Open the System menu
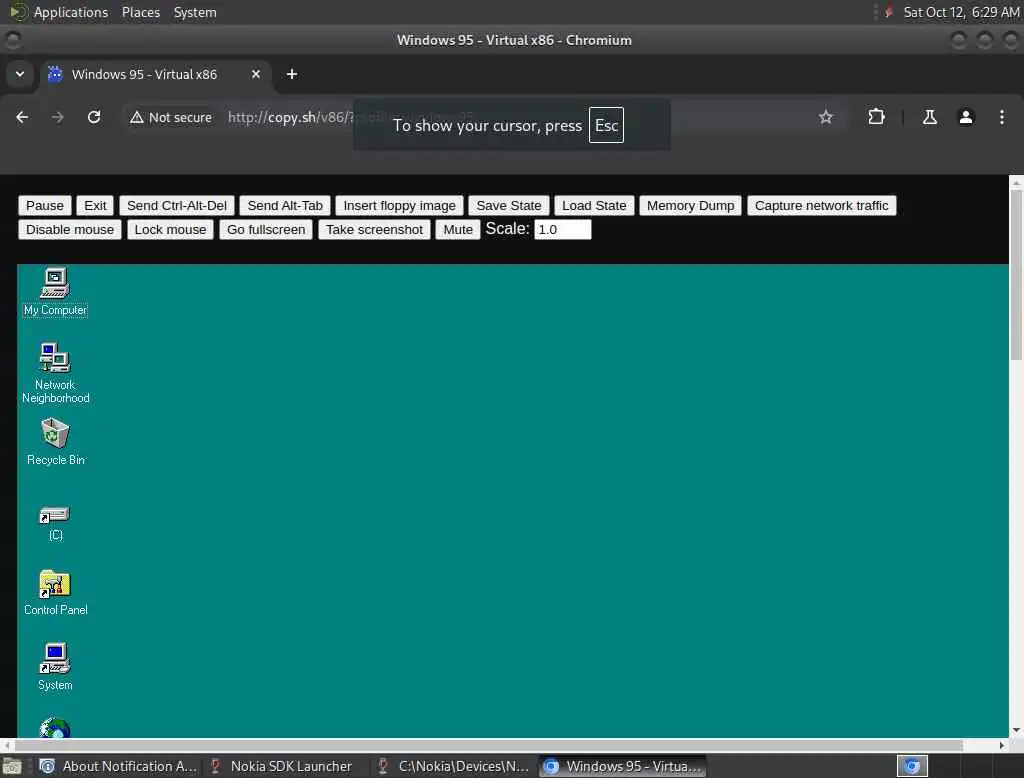 [195, 12]
